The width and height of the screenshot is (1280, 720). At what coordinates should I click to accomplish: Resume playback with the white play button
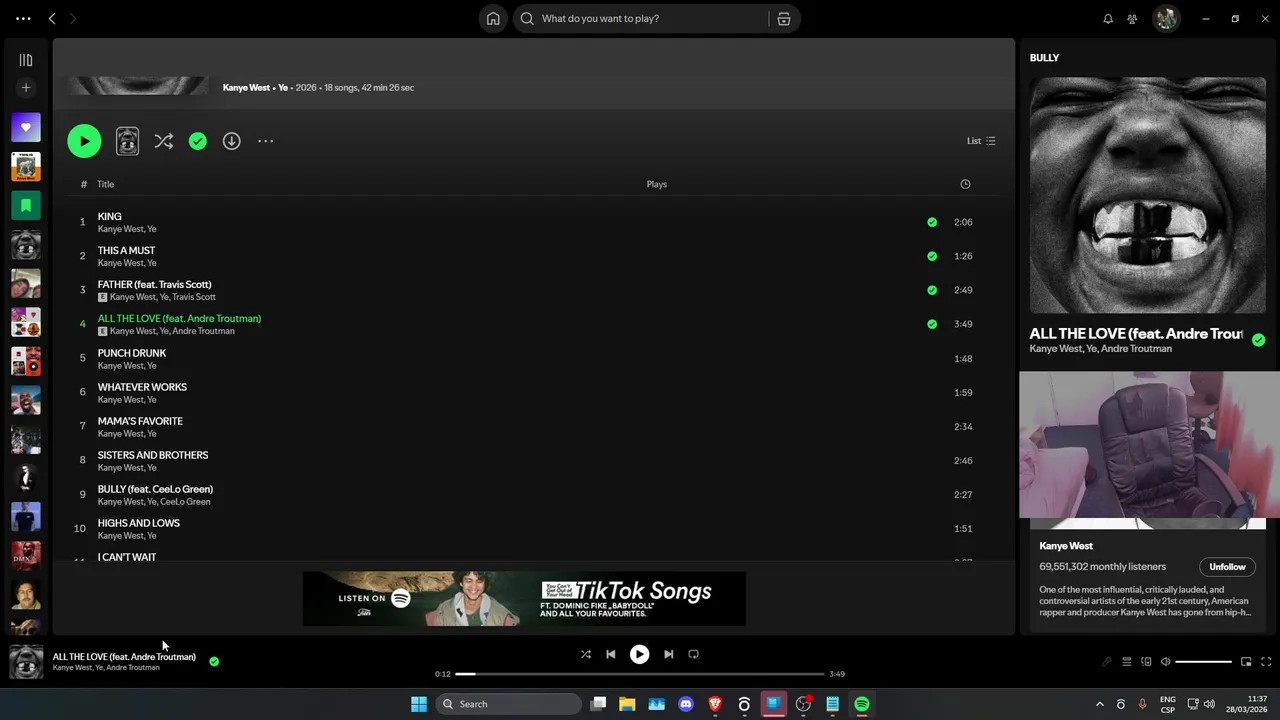tap(639, 654)
